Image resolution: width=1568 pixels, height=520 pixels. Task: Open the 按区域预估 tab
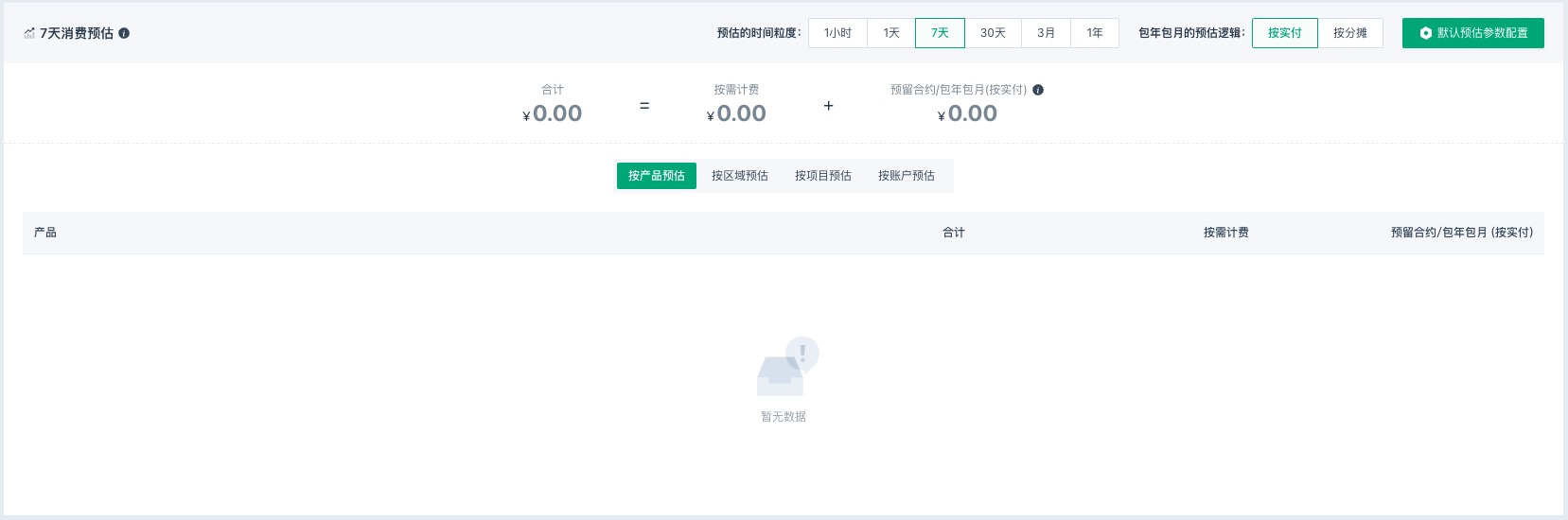coord(739,176)
